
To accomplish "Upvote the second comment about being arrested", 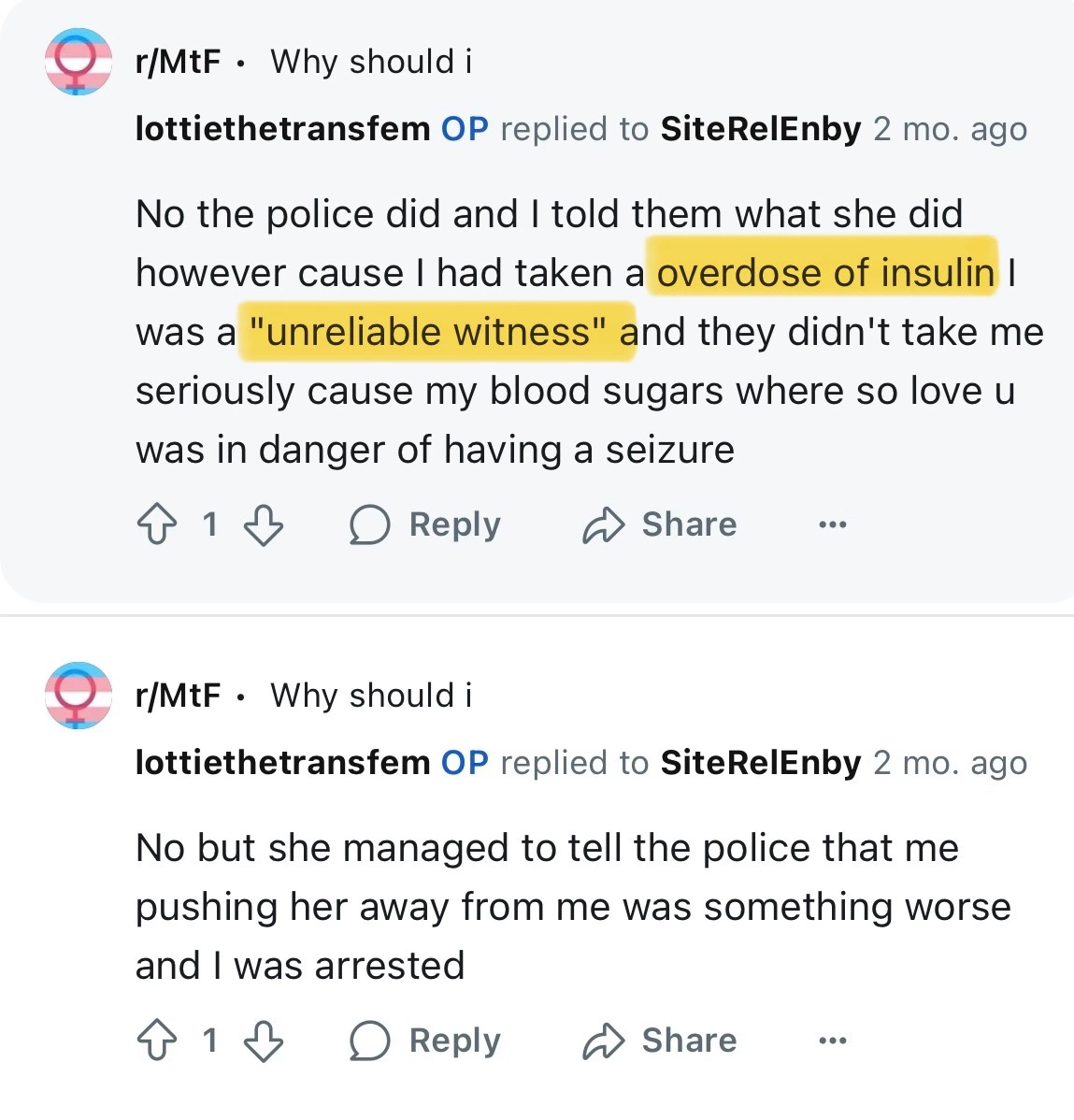I will (x=157, y=1041).
